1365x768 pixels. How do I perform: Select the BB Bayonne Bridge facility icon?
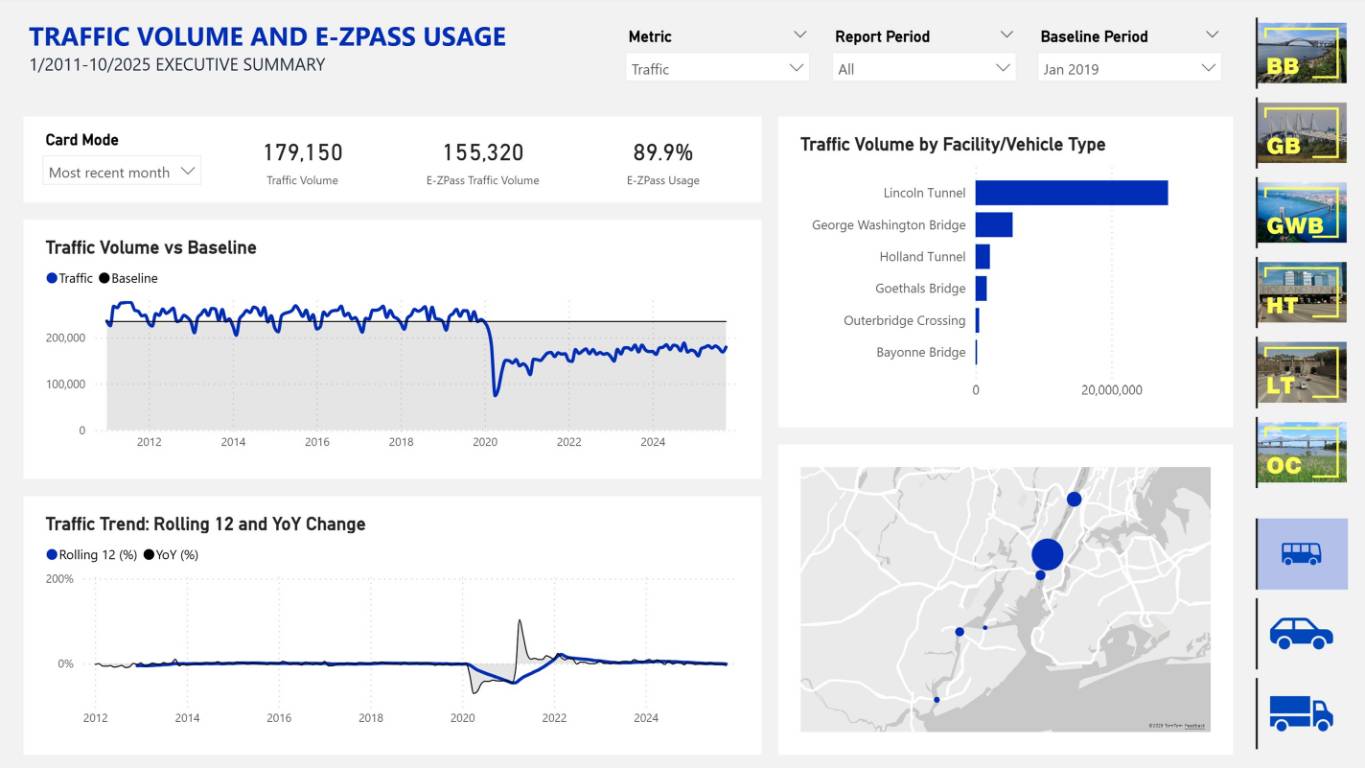(x=1301, y=53)
